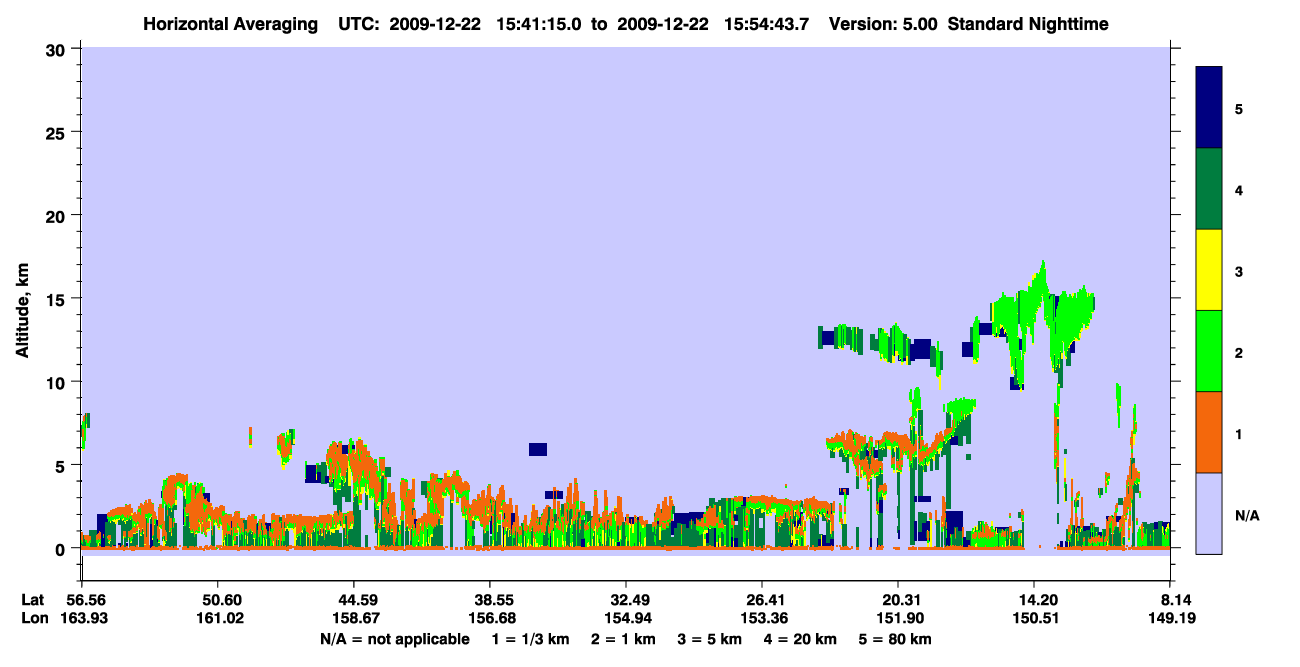This screenshot has width=1300, height=667.
Task: Click legend text 'N/A = not applicable'
Action: pyautogui.click(x=395, y=639)
